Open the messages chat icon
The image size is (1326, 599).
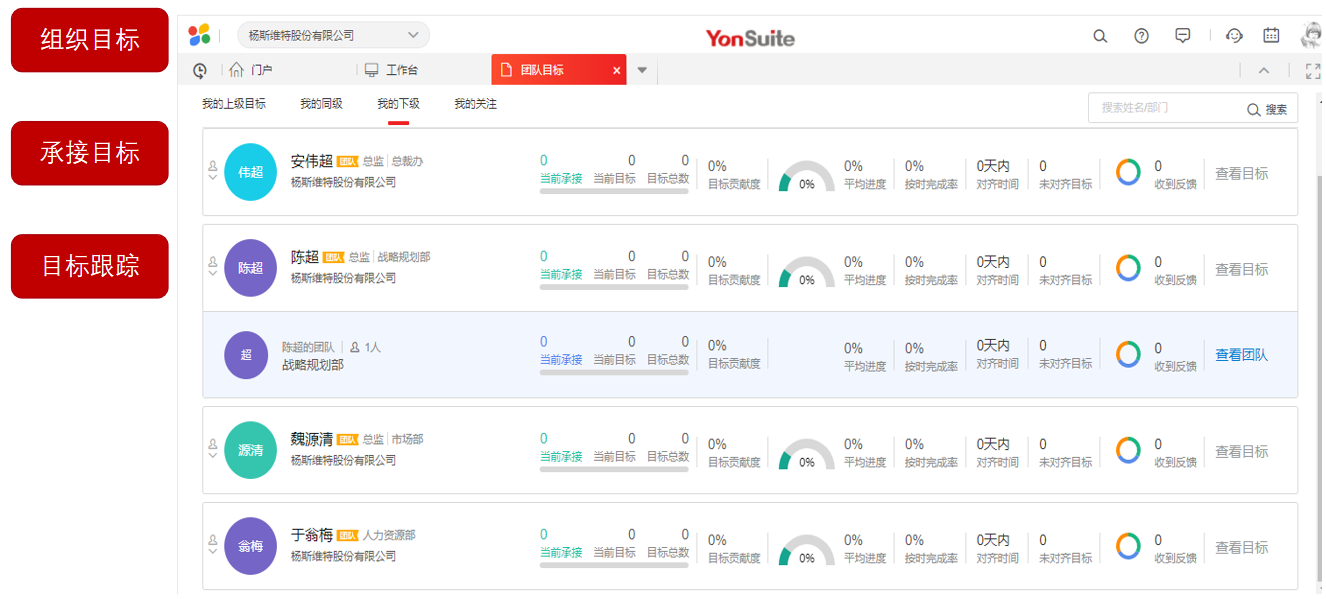click(1183, 36)
